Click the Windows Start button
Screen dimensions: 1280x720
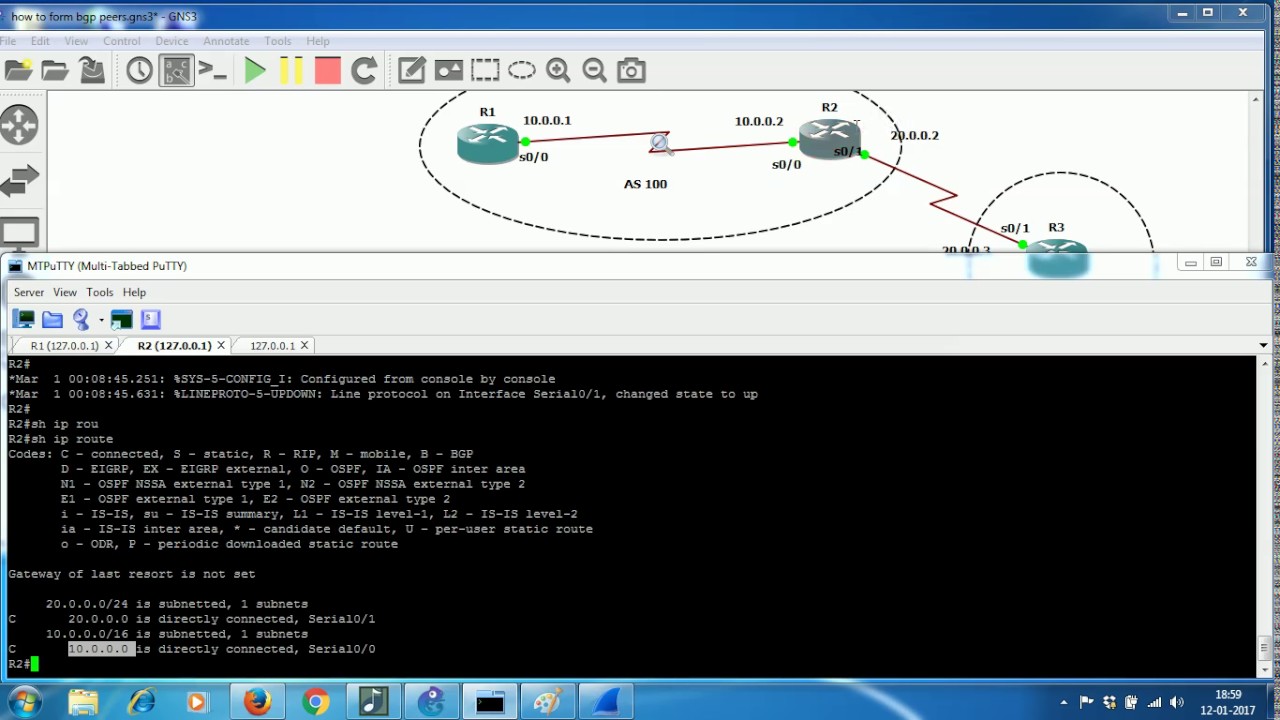pos(22,702)
